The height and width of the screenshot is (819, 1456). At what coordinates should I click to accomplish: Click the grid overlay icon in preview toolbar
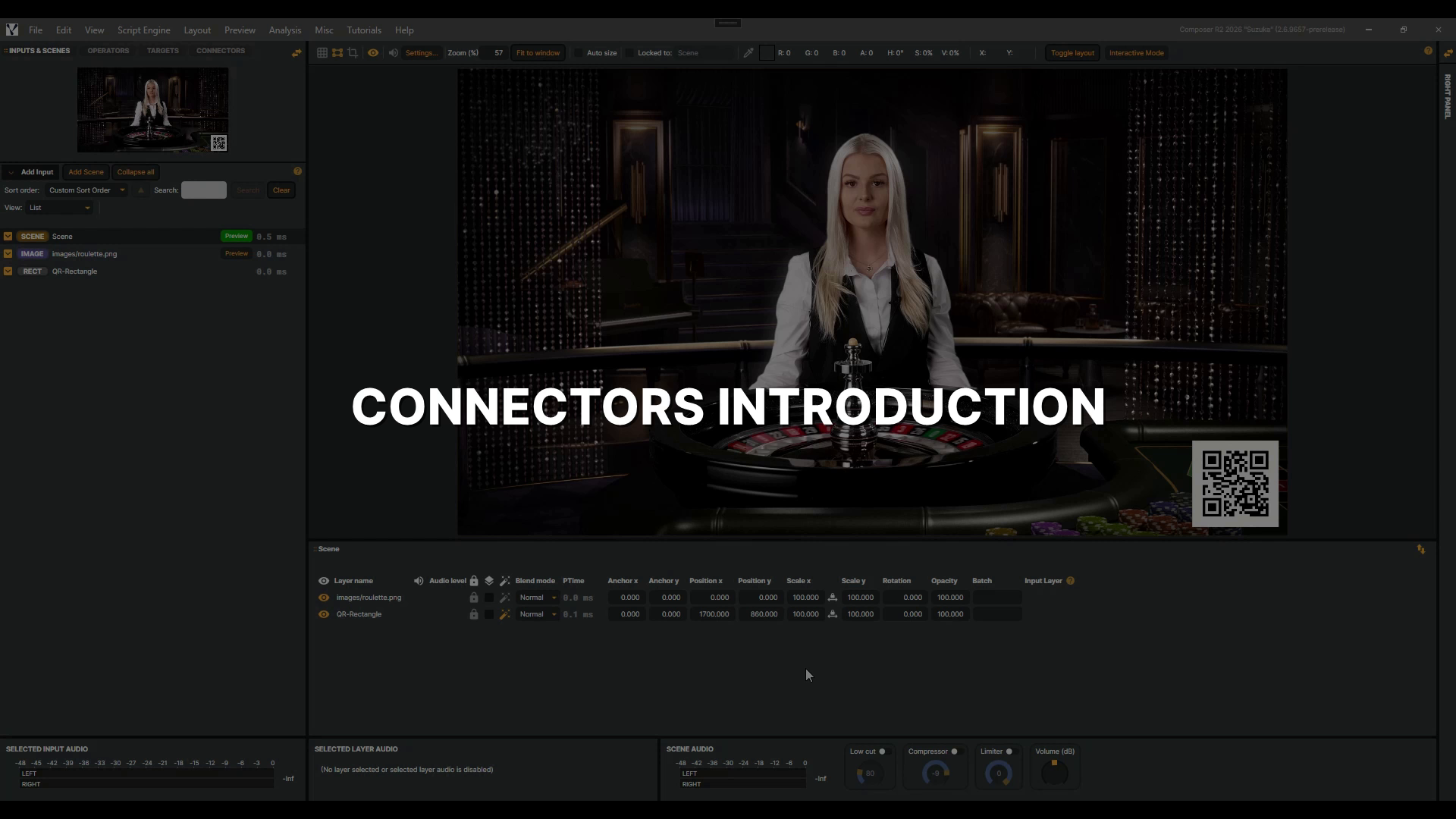coord(322,53)
